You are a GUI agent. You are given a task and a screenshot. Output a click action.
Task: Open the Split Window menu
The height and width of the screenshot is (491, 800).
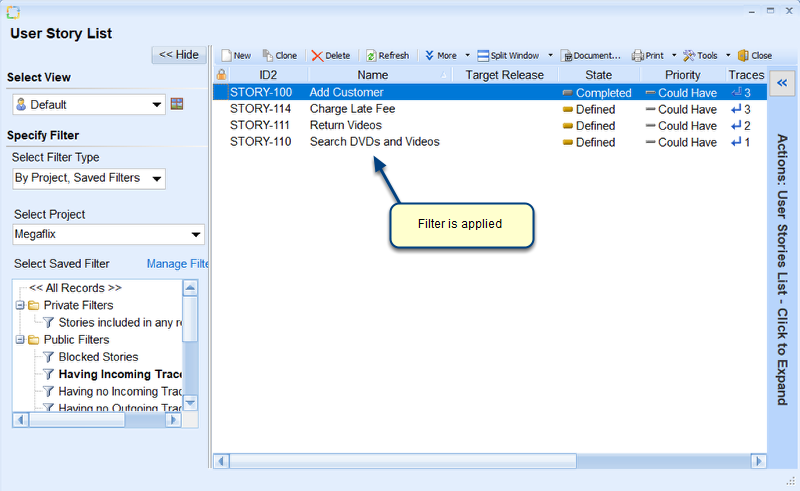click(513, 56)
